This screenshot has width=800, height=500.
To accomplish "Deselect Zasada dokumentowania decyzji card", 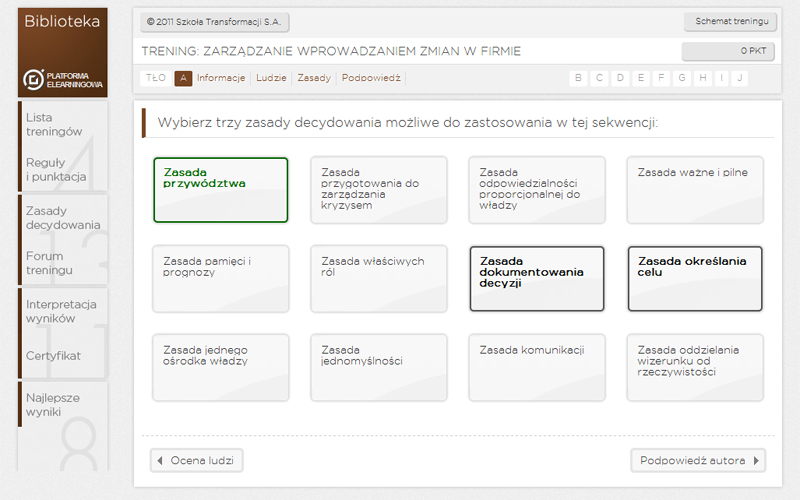I will (x=537, y=279).
